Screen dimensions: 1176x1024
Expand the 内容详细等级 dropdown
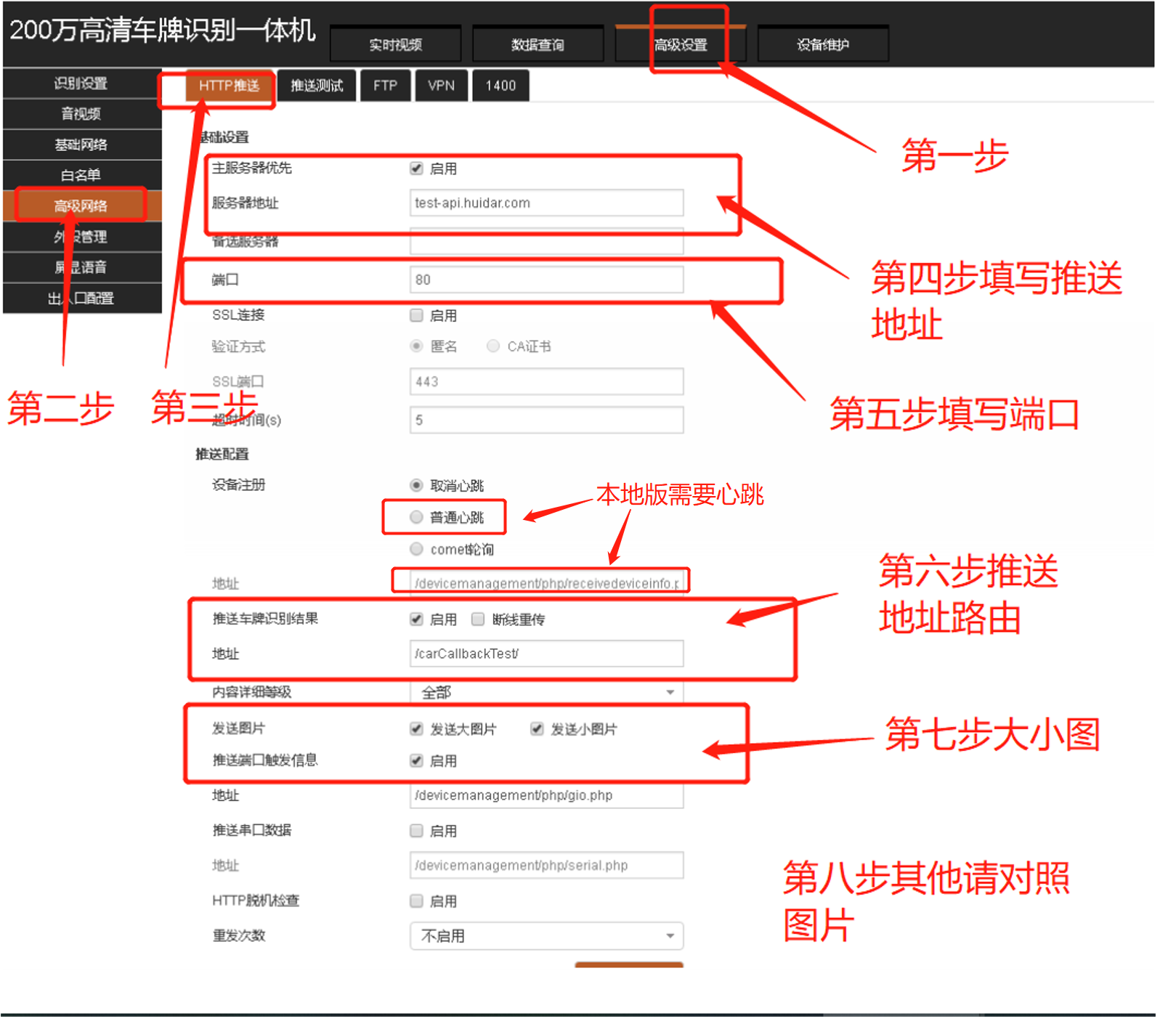pos(546,692)
